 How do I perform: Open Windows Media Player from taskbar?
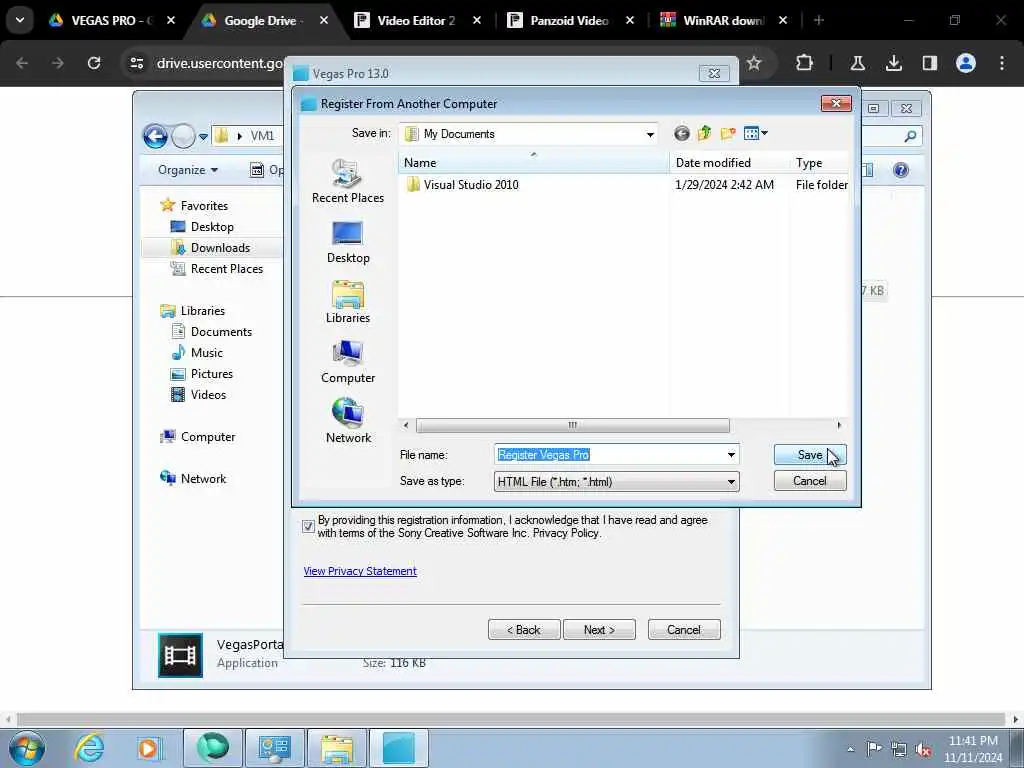pos(148,748)
